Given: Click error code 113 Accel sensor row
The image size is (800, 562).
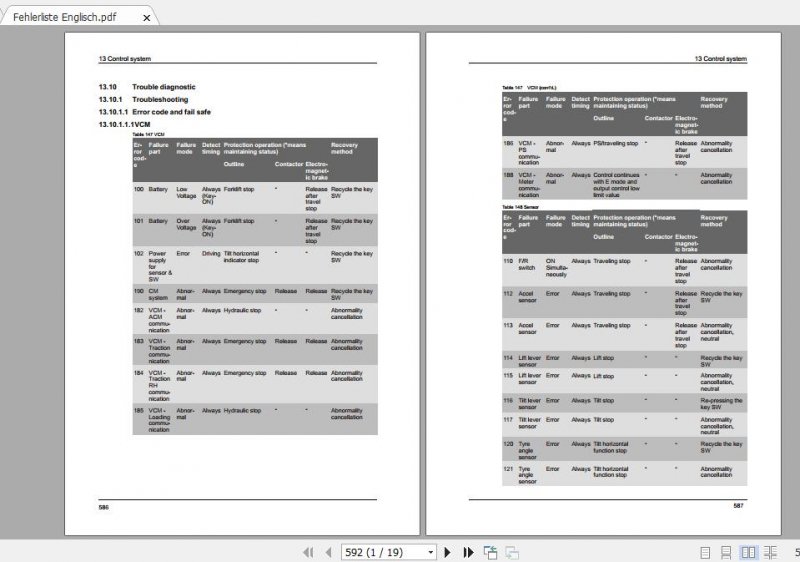Looking at the screenshot, I should click(x=624, y=335).
